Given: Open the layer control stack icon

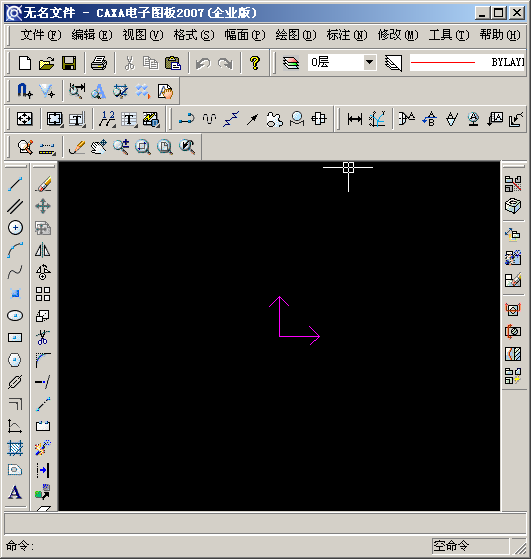Looking at the screenshot, I should pyautogui.click(x=291, y=63).
